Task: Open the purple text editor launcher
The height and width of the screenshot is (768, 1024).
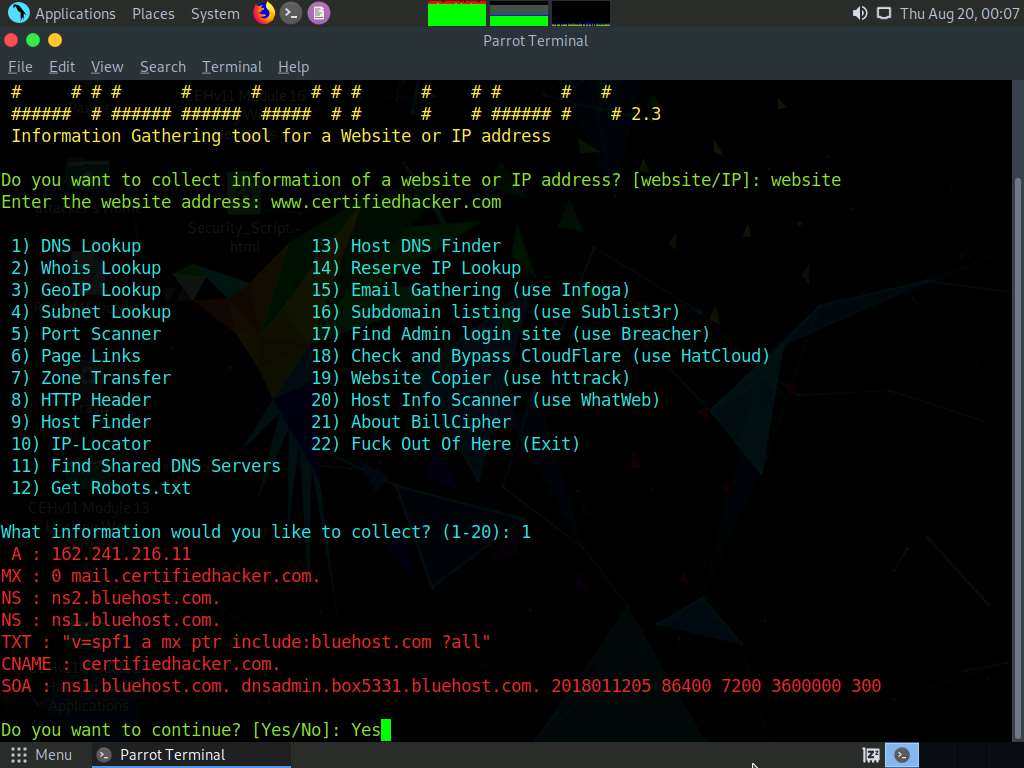Action: tap(319, 13)
